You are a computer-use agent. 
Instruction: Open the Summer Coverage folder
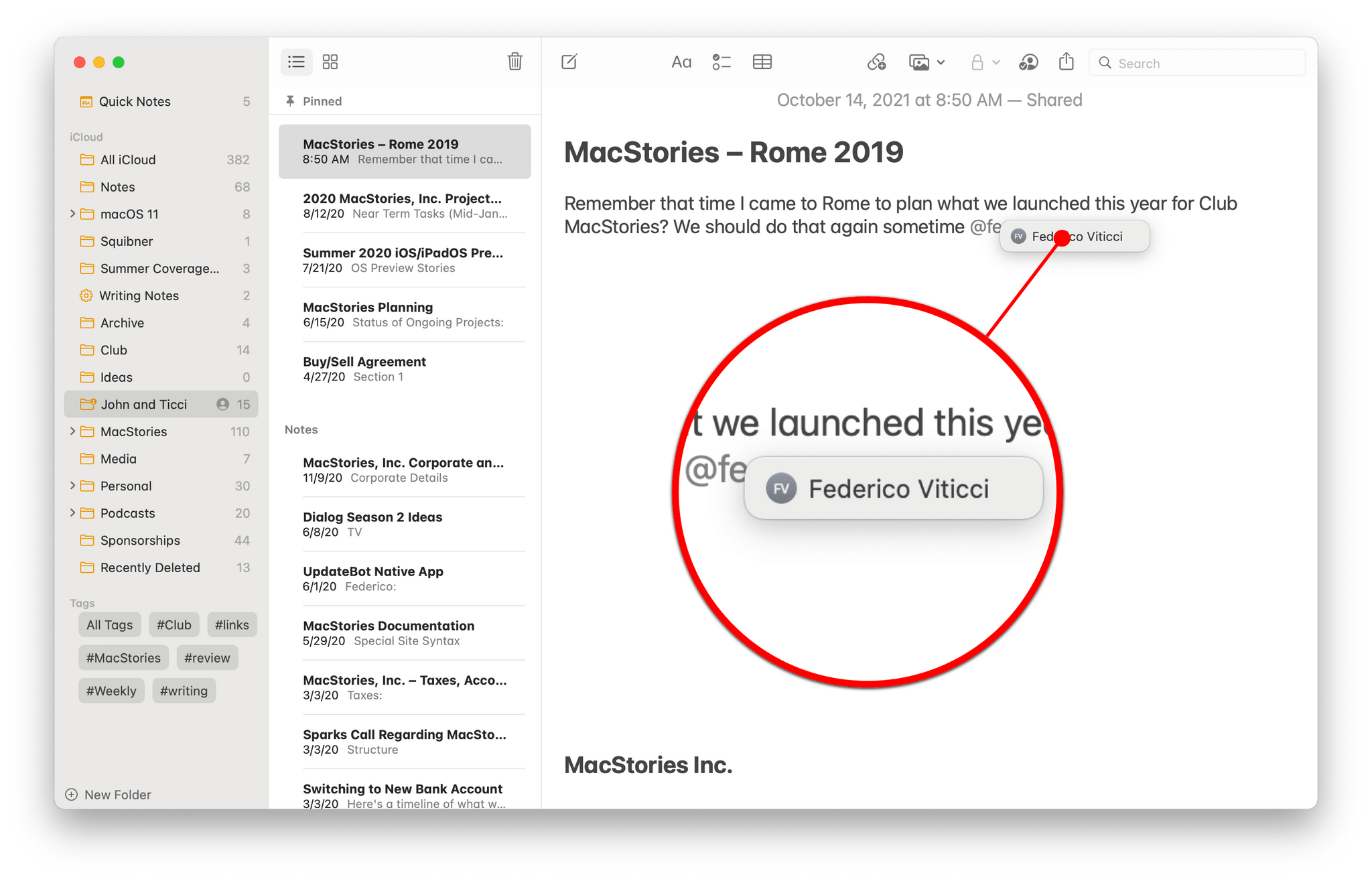click(x=161, y=268)
